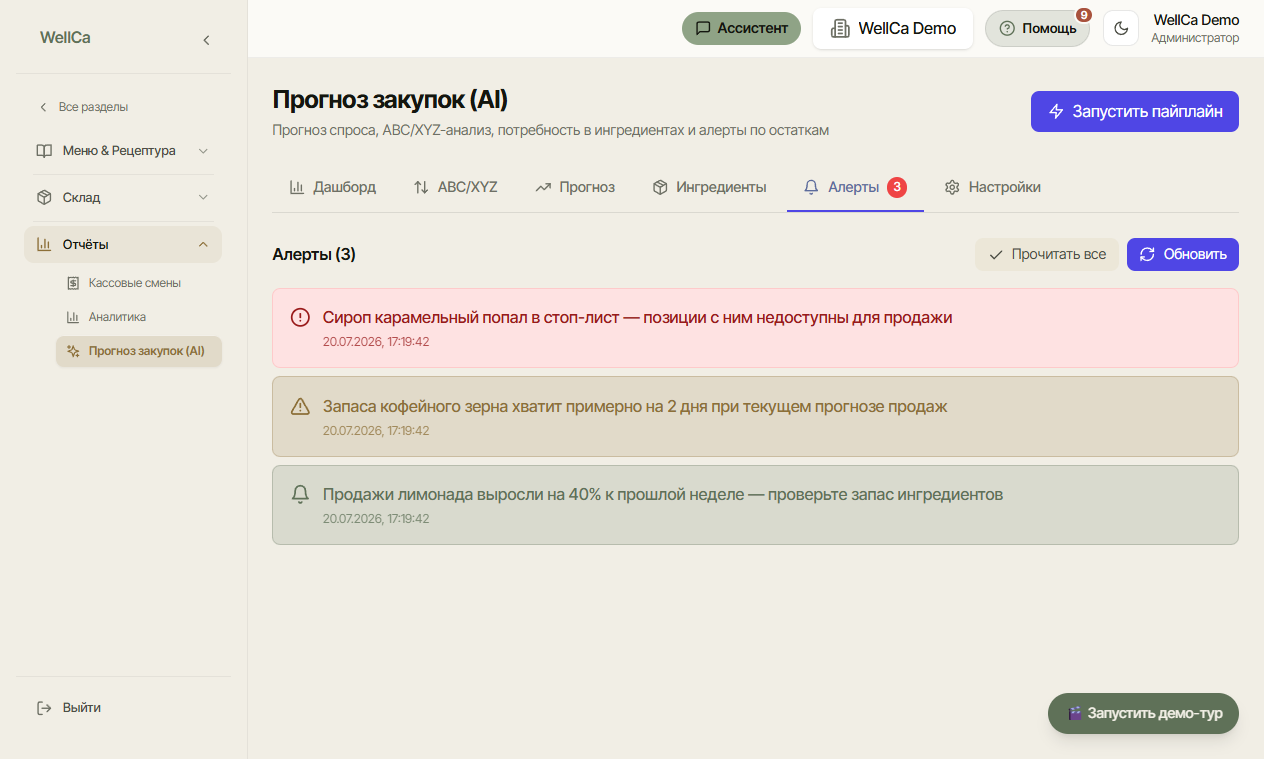This screenshot has height=759, width=1264.
Task: Click the refresh icon in Обновить button
Action: (1147, 254)
